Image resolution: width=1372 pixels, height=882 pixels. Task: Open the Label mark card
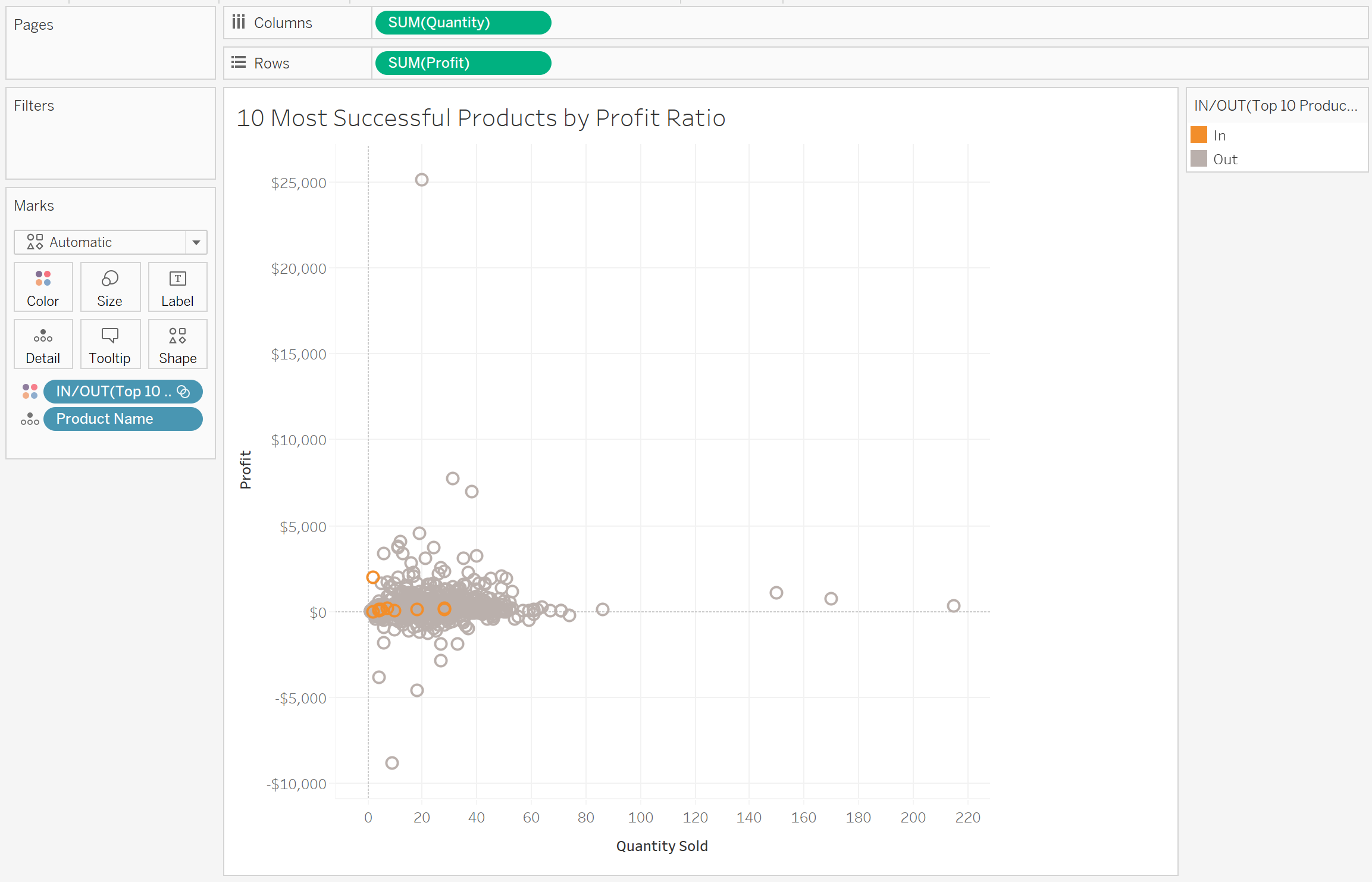click(177, 287)
